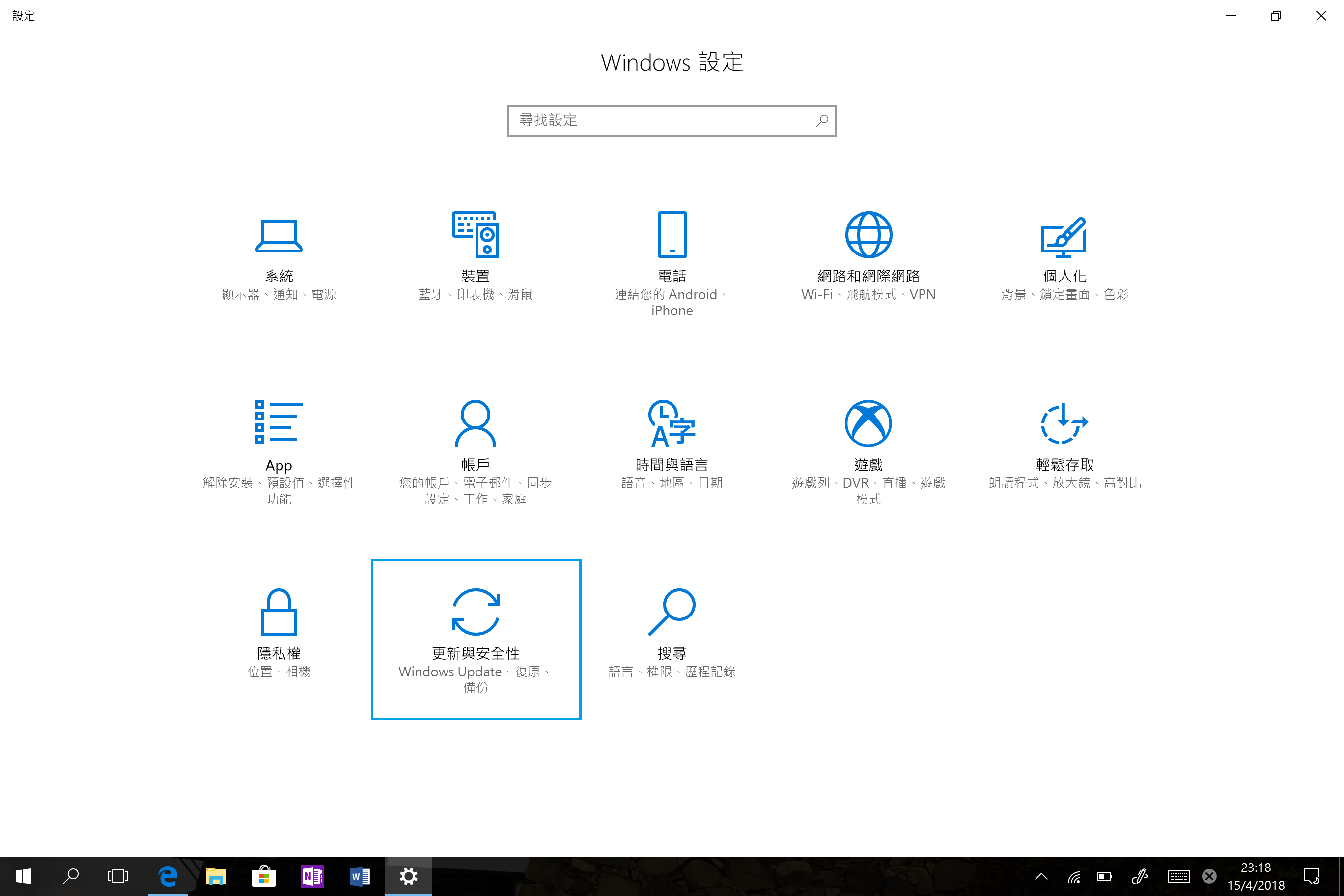Open Microsoft Word from the taskbar
This screenshot has height=896, width=1344.
tap(360, 876)
